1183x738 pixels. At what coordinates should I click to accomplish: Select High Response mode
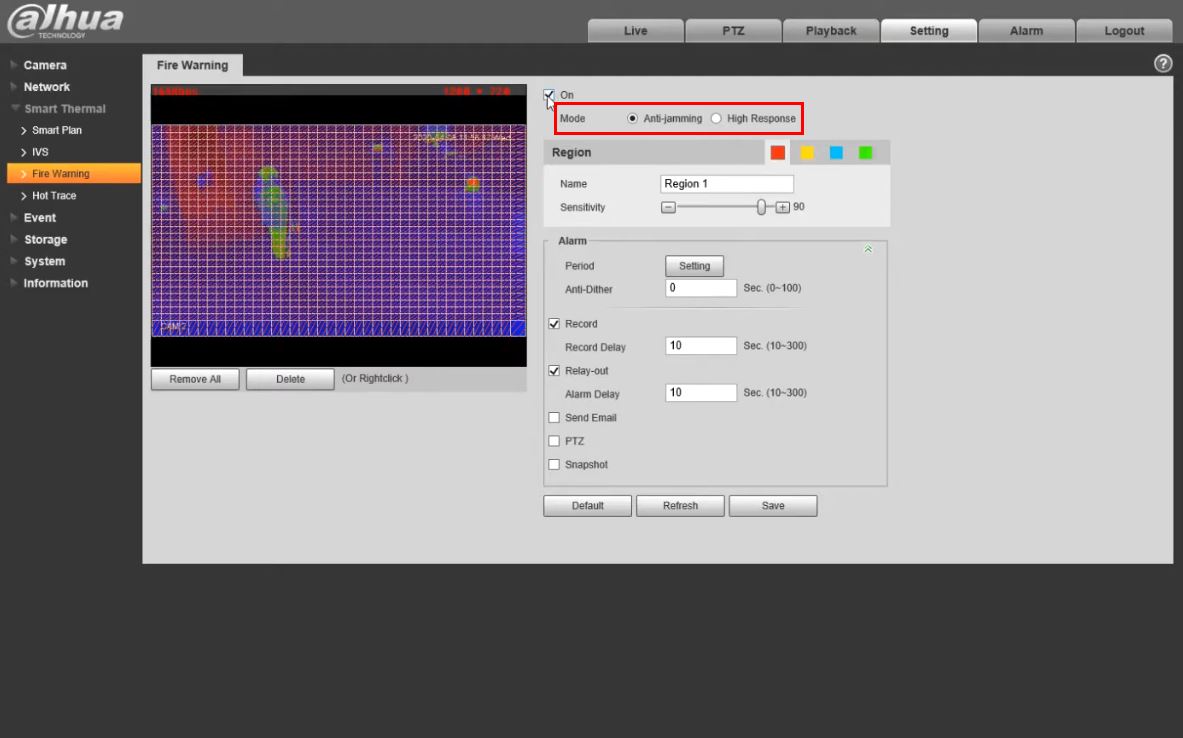tap(716, 118)
